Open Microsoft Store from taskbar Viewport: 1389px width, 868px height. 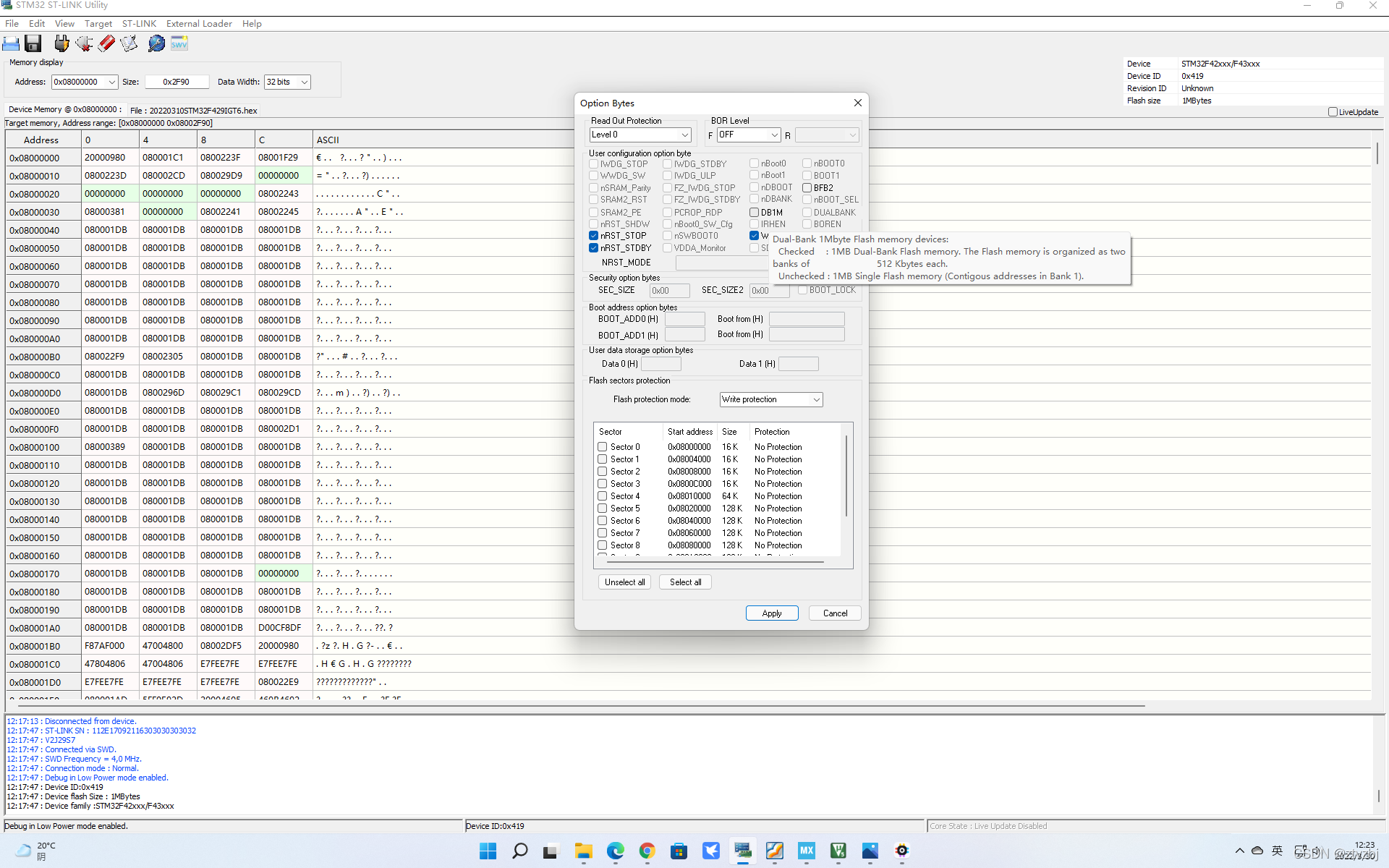[679, 851]
